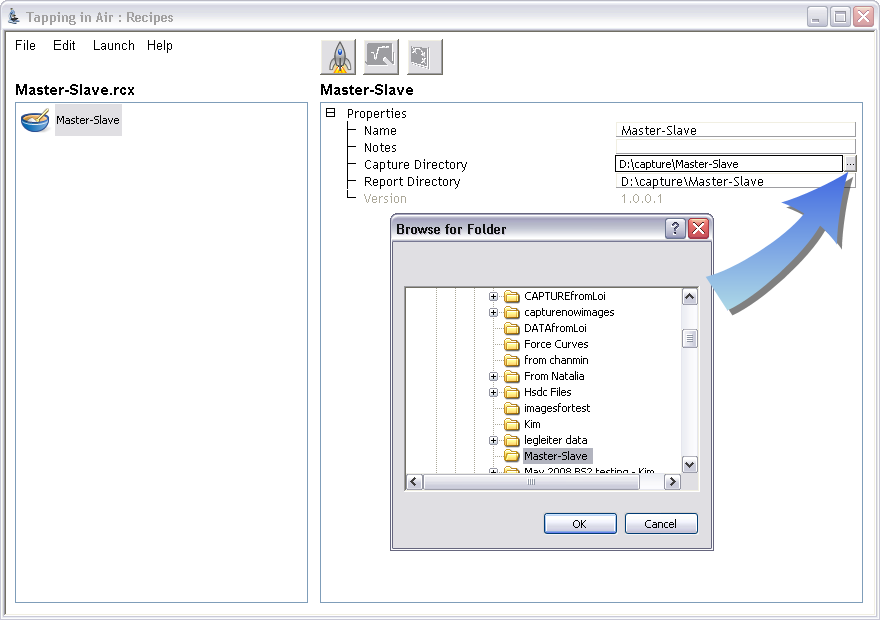Click the rocket launch toolbar icon
880x620 pixels.
click(x=338, y=57)
